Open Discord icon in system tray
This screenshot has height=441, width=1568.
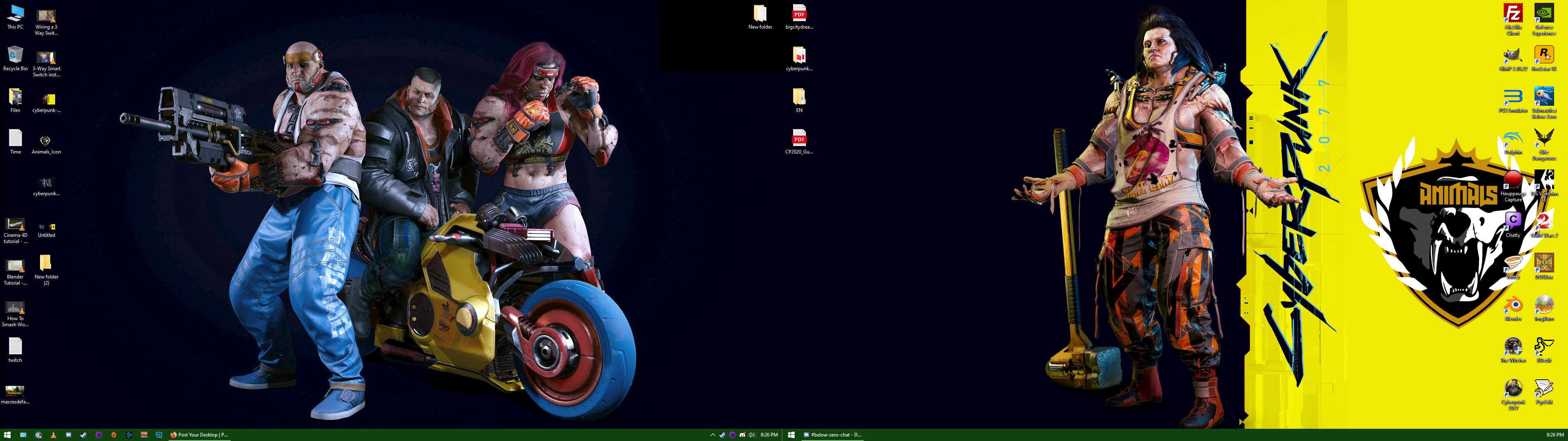742,435
